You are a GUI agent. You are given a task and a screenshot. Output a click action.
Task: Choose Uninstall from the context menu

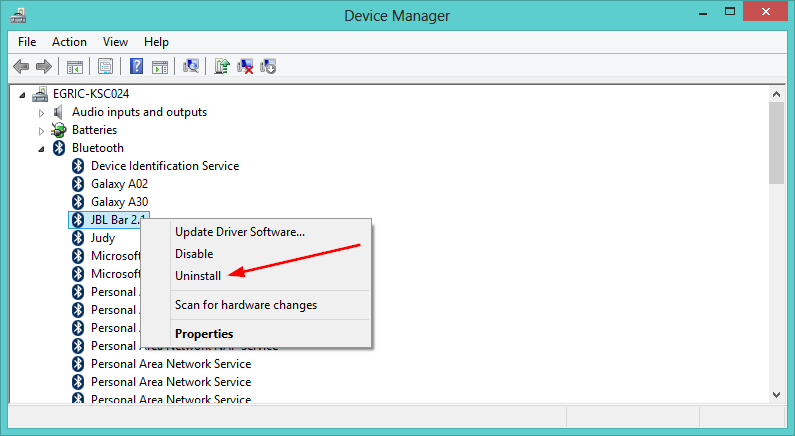tap(198, 275)
